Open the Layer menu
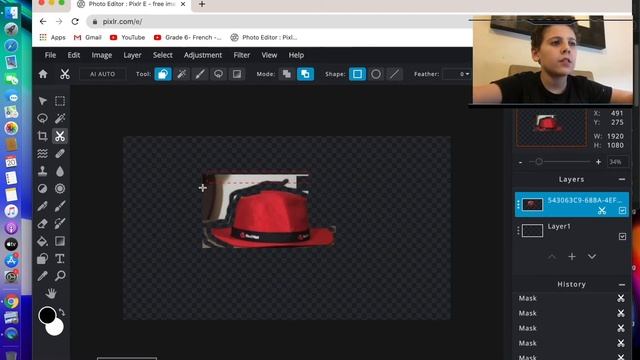Viewport: 640px width, 360px height. click(x=132, y=55)
